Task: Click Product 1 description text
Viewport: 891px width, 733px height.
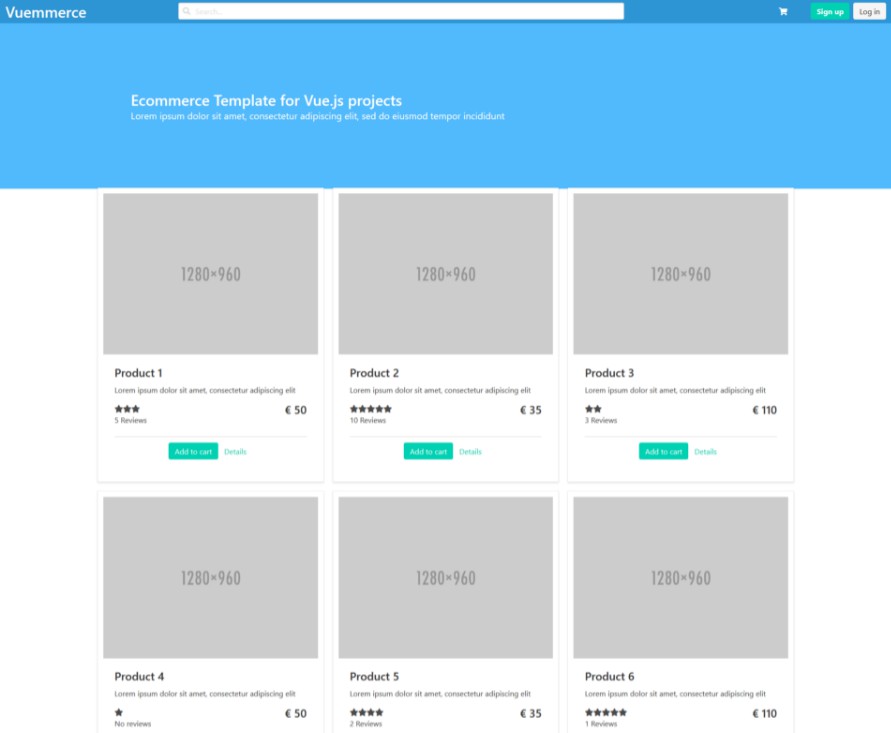Action: (205, 390)
